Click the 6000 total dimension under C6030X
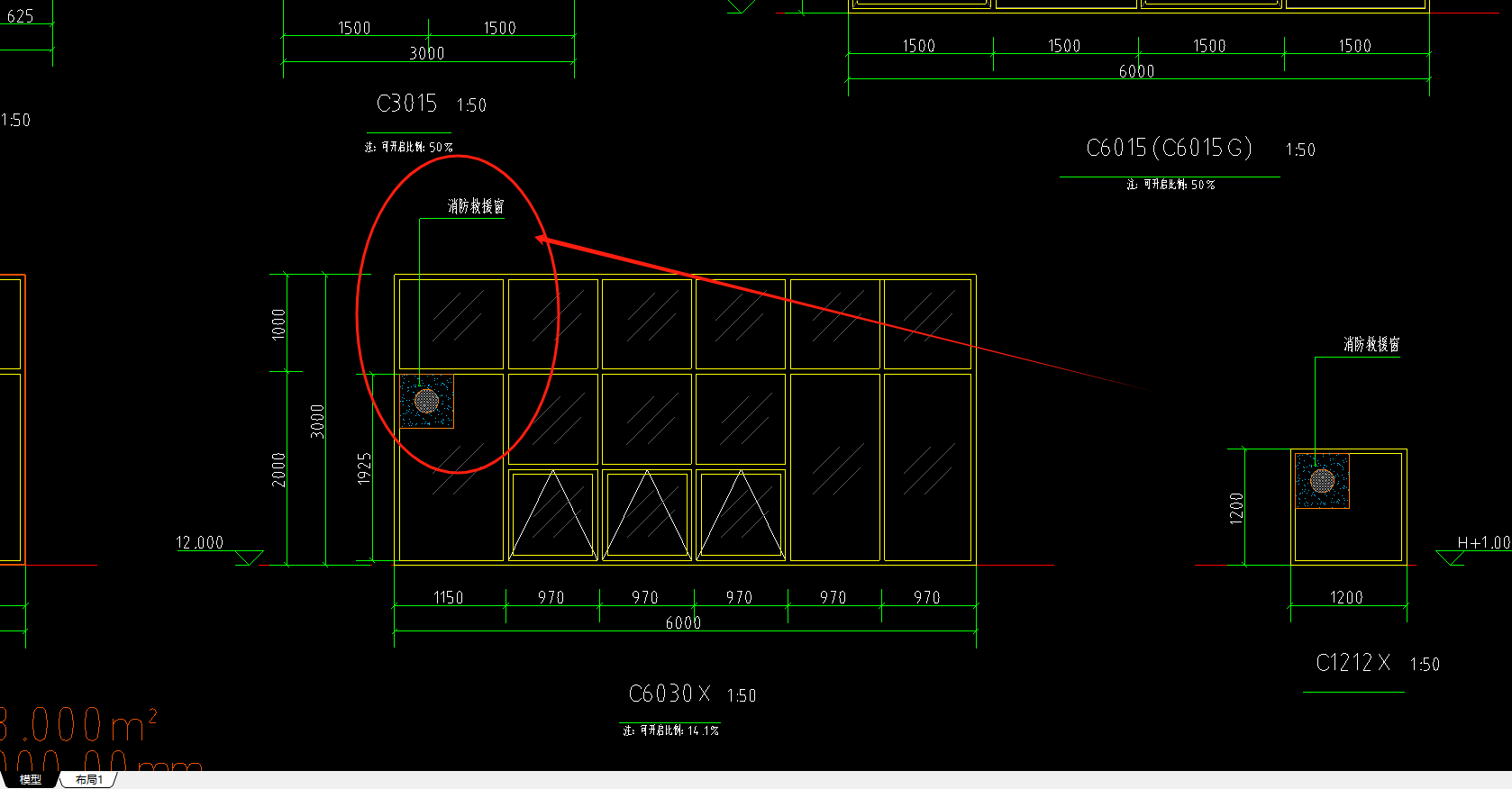The height and width of the screenshot is (789, 1512). pos(683,622)
